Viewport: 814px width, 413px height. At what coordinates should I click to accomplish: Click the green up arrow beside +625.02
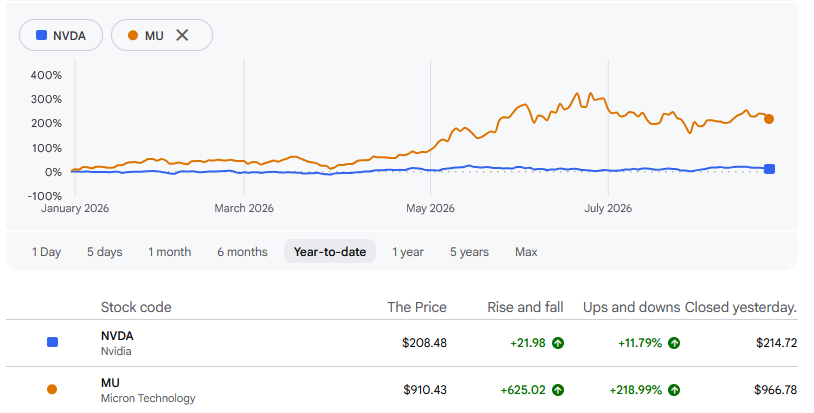pos(558,390)
